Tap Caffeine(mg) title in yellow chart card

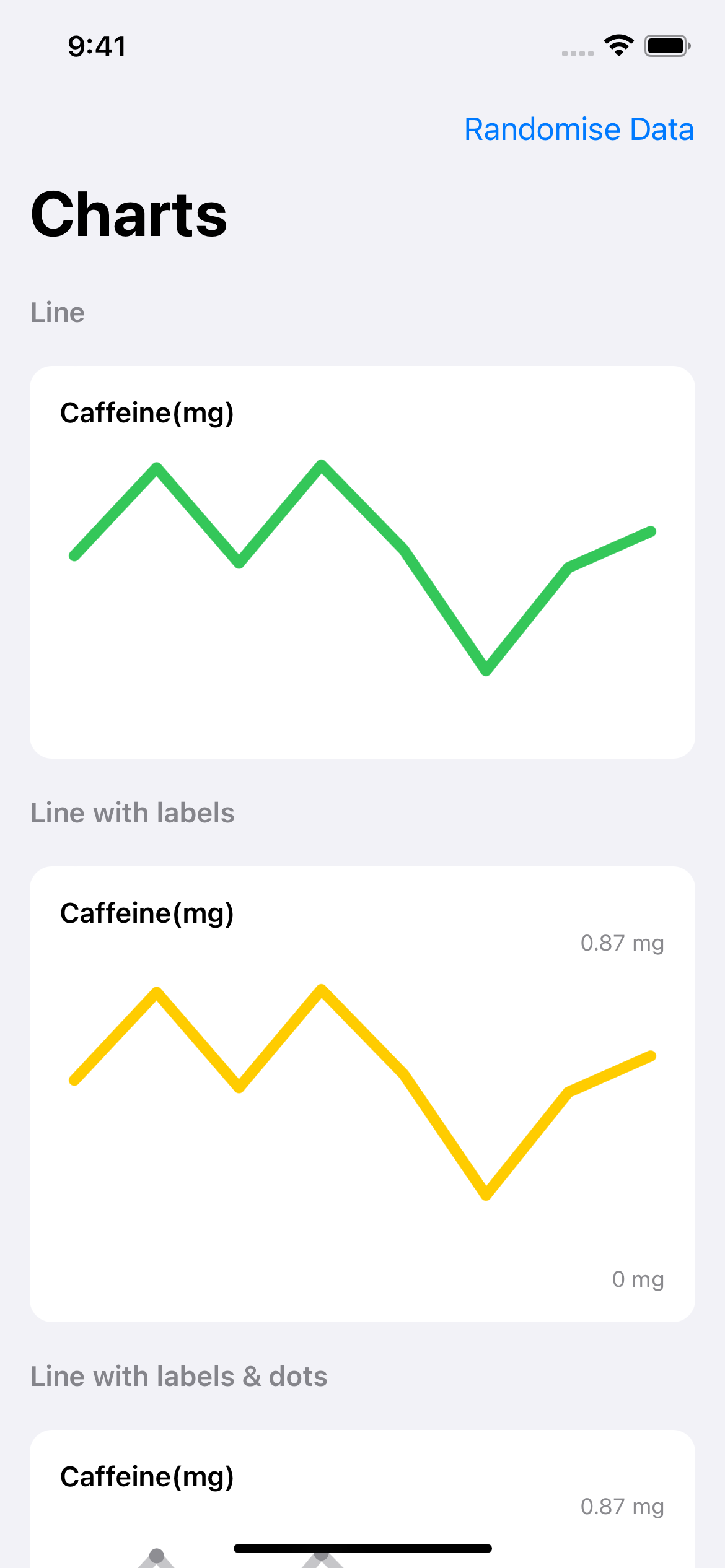(x=147, y=913)
